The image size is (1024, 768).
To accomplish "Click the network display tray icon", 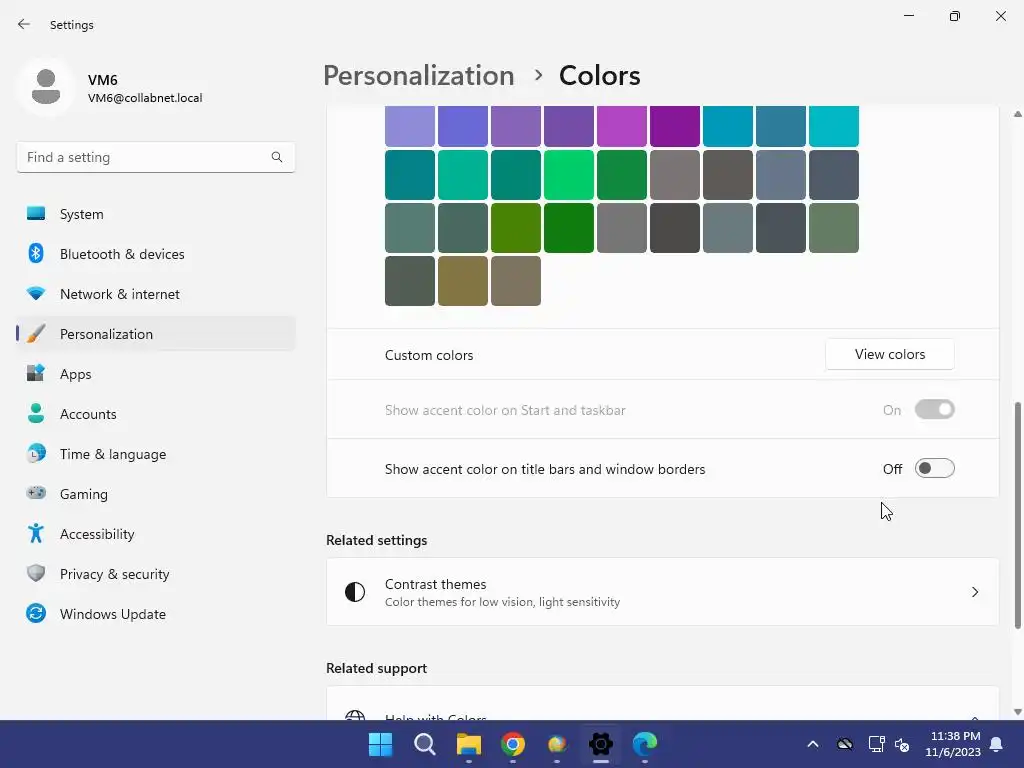I will click(x=876, y=744).
